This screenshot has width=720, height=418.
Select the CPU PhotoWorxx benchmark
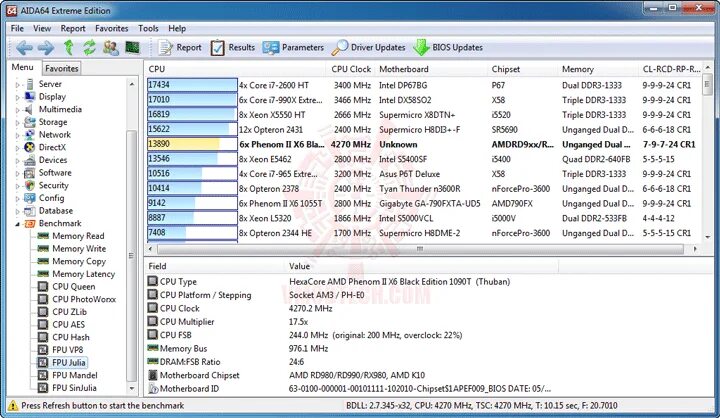[x=84, y=299]
